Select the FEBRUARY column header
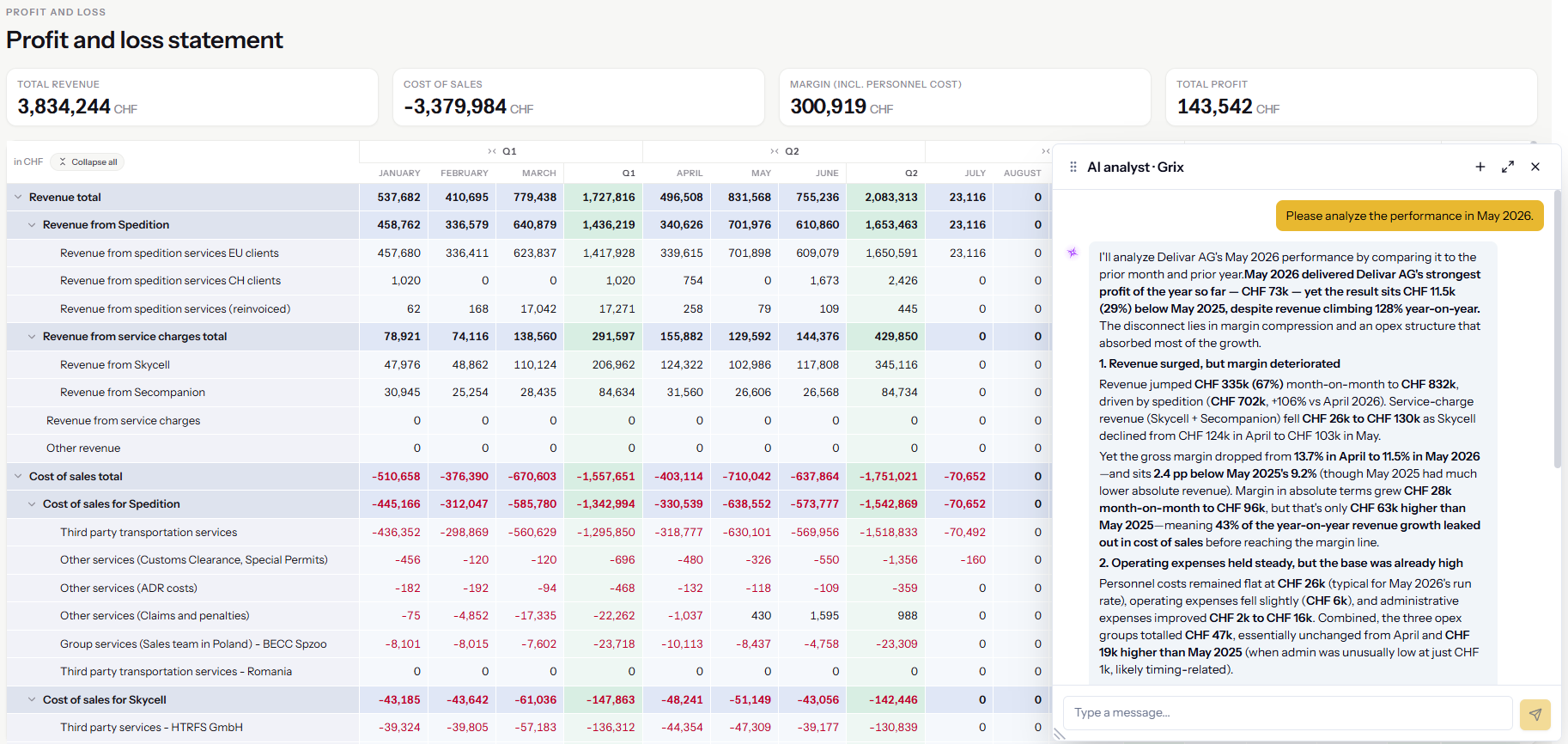Viewport: 1568px width, 744px height. tap(464, 173)
